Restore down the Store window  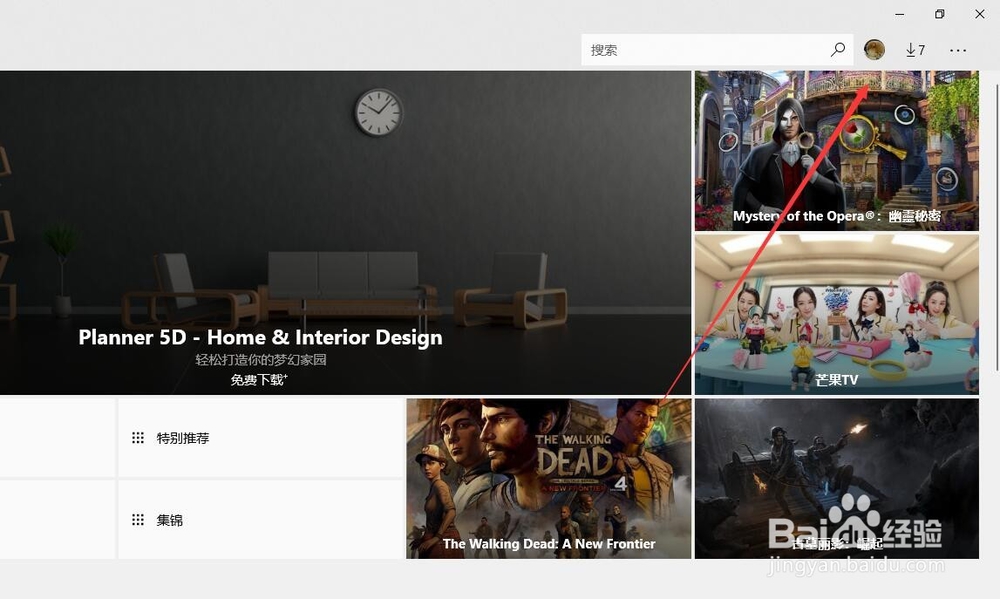point(939,14)
